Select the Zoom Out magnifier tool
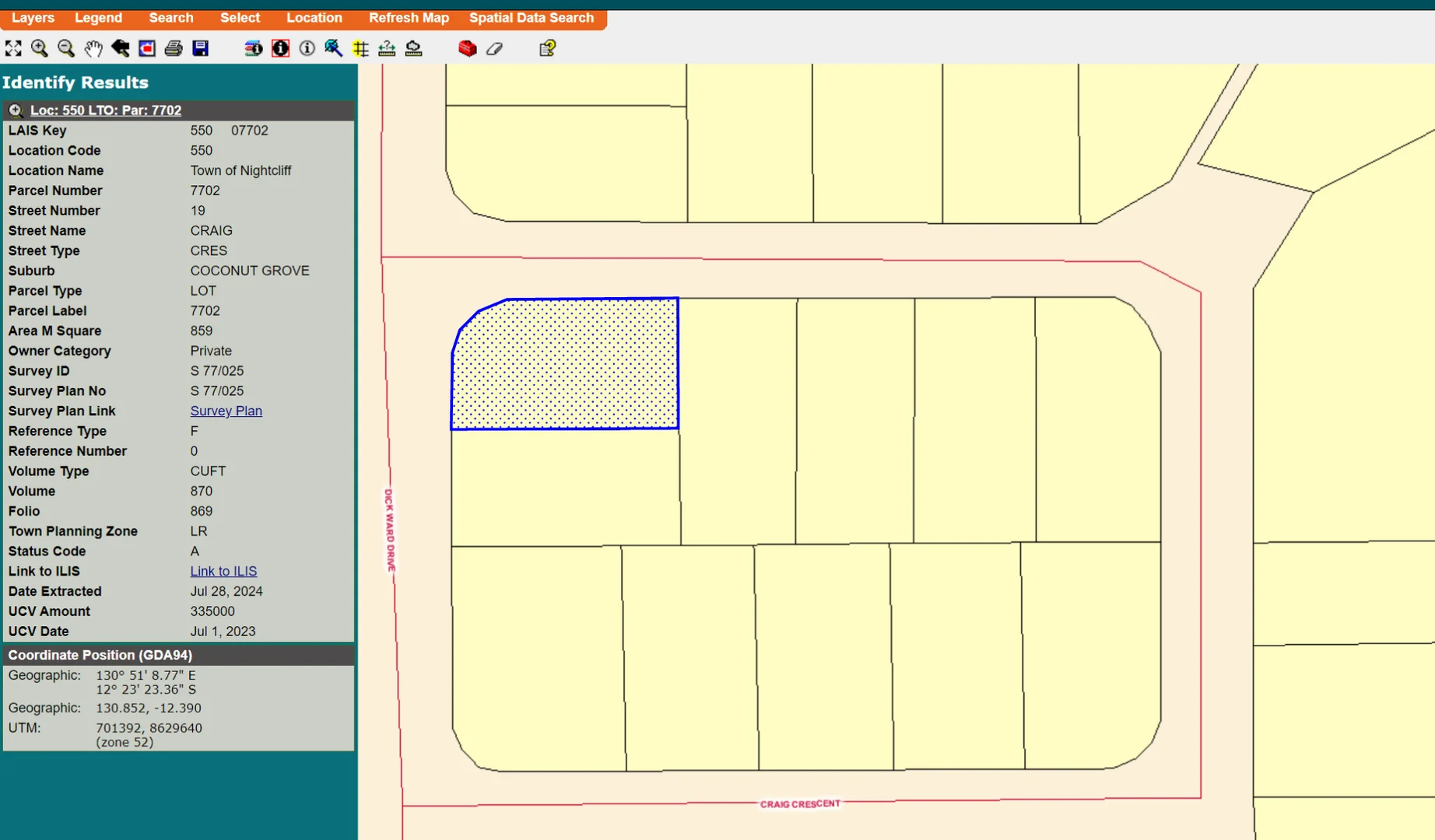Screen dimensions: 1435x840 [x=66, y=48]
